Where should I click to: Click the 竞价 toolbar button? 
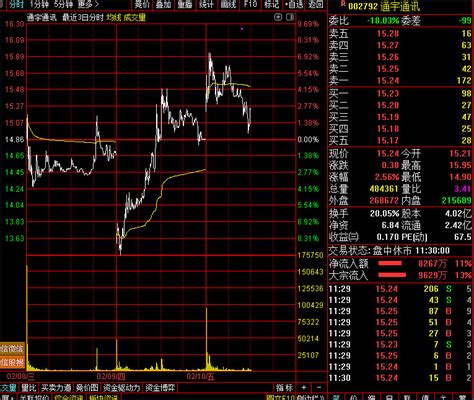tap(143, 4)
